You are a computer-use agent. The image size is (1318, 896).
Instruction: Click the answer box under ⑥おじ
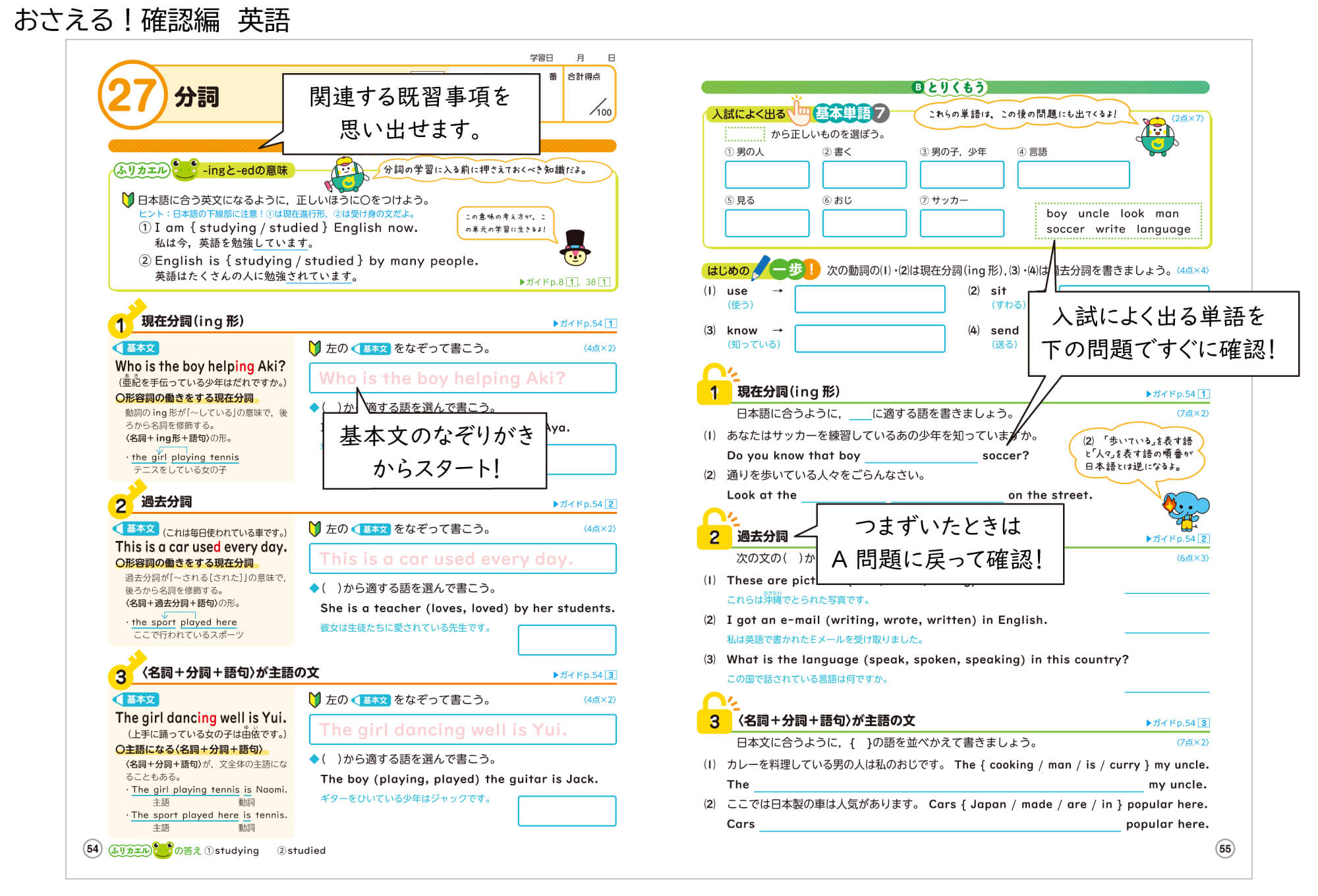click(x=865, y=223)
